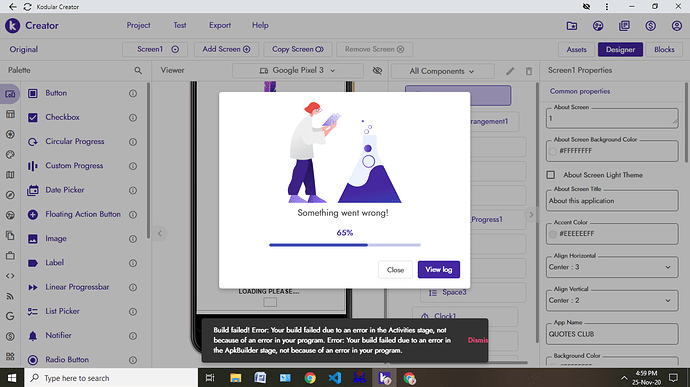This screenshot has height=387, width=690.
Task: Toggle hidden components eye icon in Viewer
Action: coord(377,70)
